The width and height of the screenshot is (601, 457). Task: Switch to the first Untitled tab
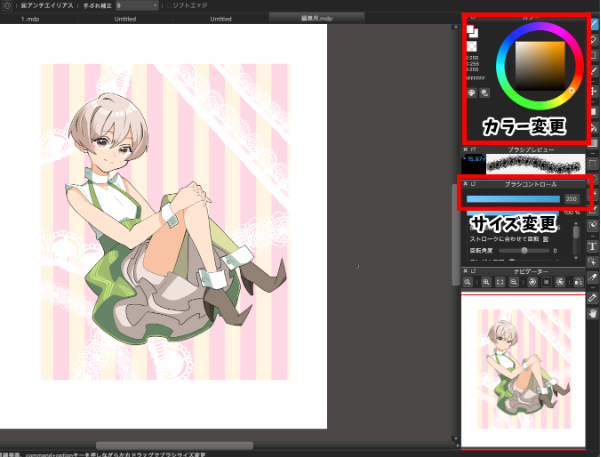point(125,18)
